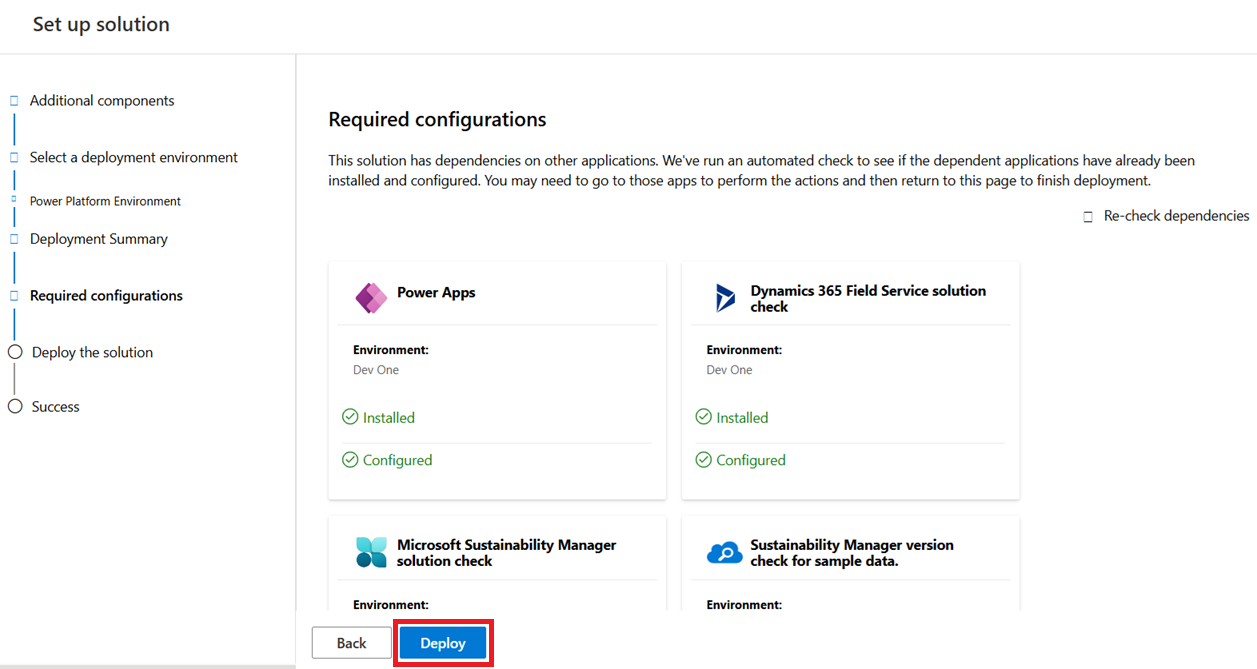The height and width of the screenshot is (669, 1257).
Task: Go to Deployment Summary step
Action: [x=99, y=239]
